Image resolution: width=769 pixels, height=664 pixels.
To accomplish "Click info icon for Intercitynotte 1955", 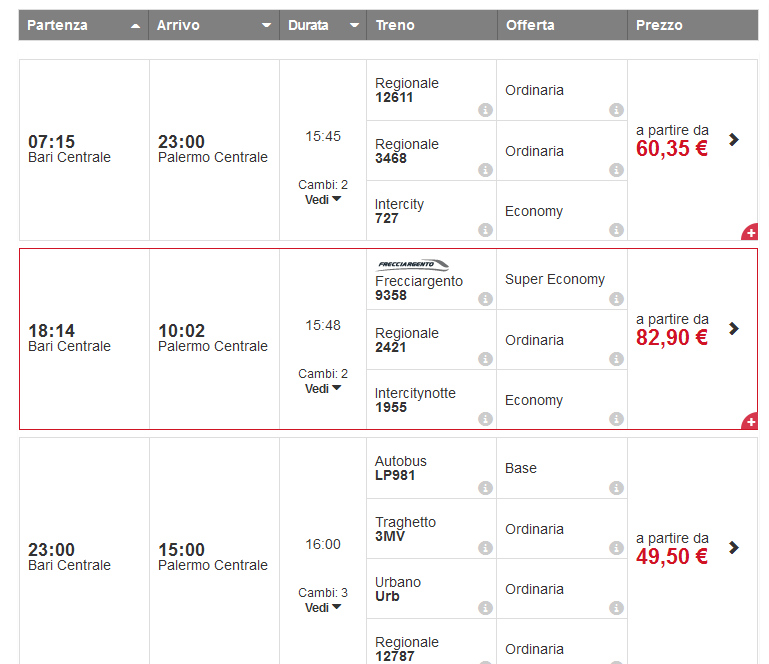I will click(485, 419).
